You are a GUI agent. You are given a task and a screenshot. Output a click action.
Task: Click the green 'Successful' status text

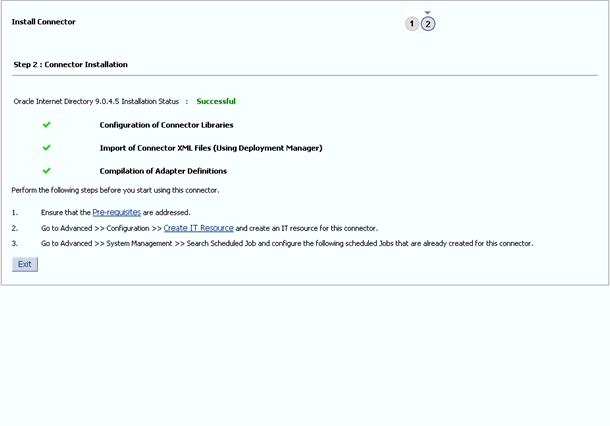(x=216, y=102)
